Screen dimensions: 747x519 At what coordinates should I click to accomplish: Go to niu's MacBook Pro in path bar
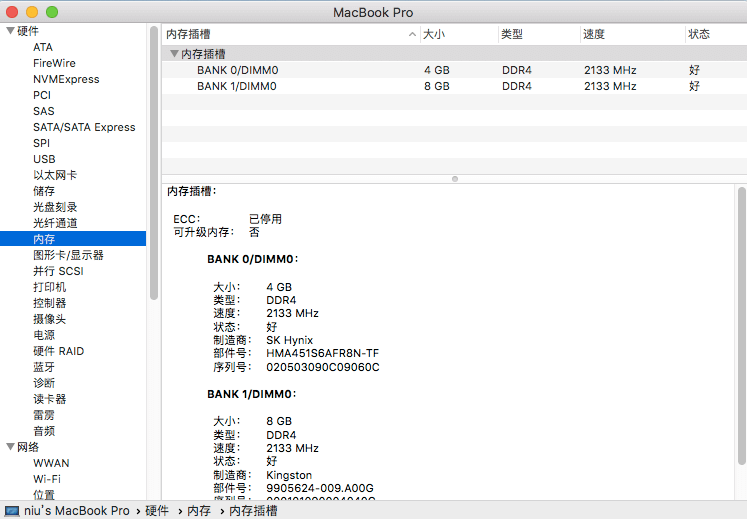point(77,511)
